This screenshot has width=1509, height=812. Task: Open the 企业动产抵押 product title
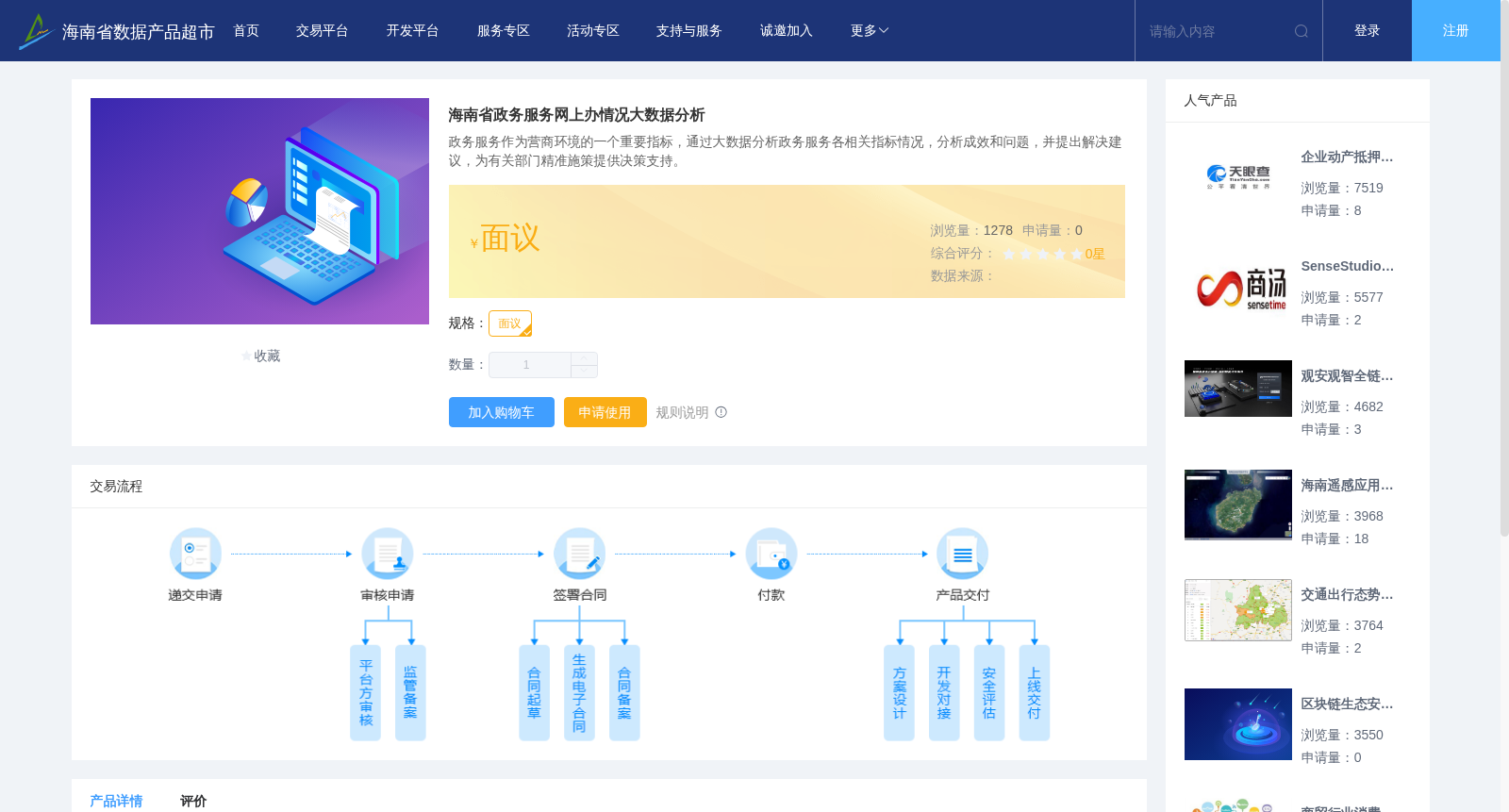1347,157
